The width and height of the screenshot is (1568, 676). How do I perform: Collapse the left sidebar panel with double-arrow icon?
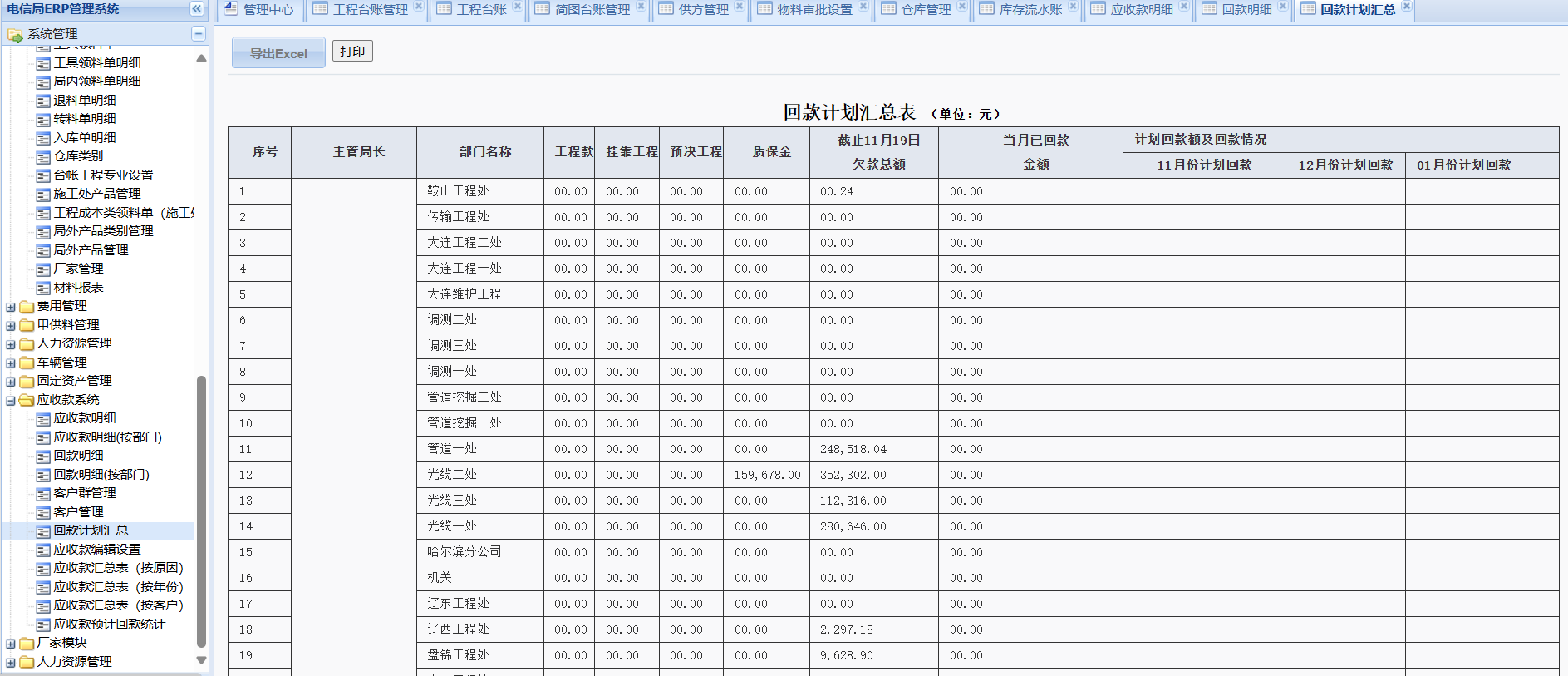point(197,9)
